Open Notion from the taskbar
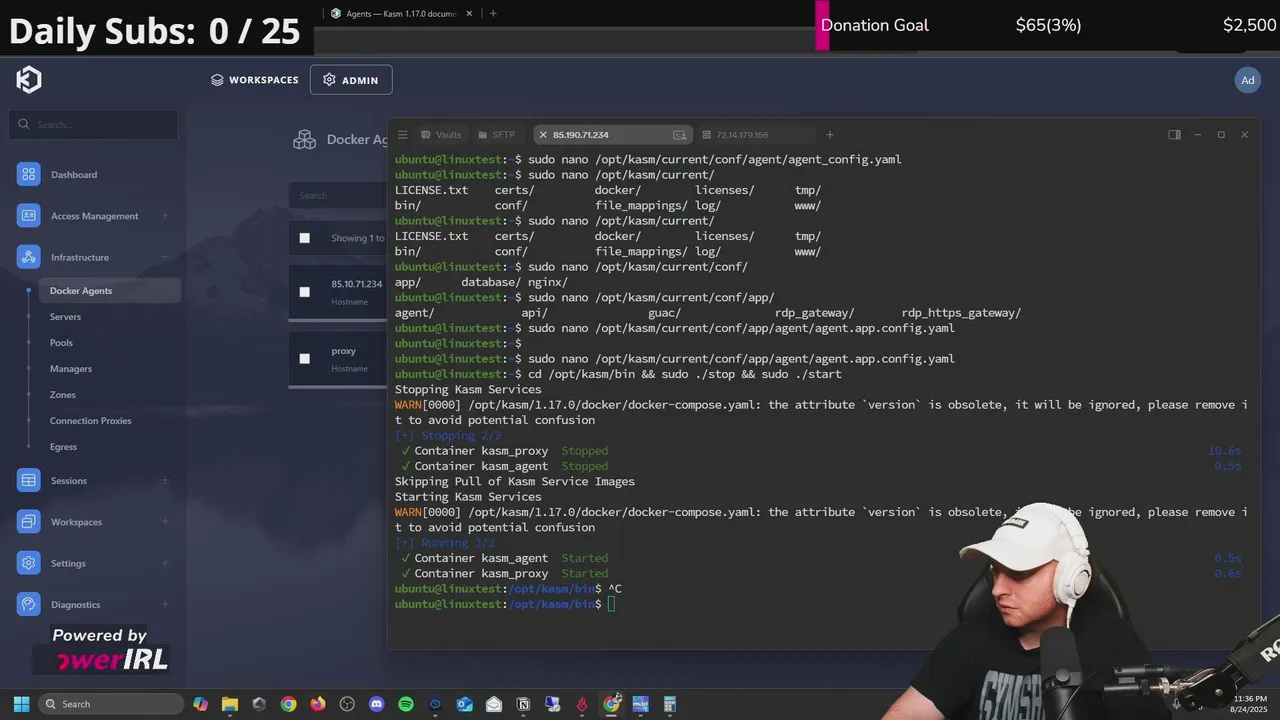 (523, 704)
